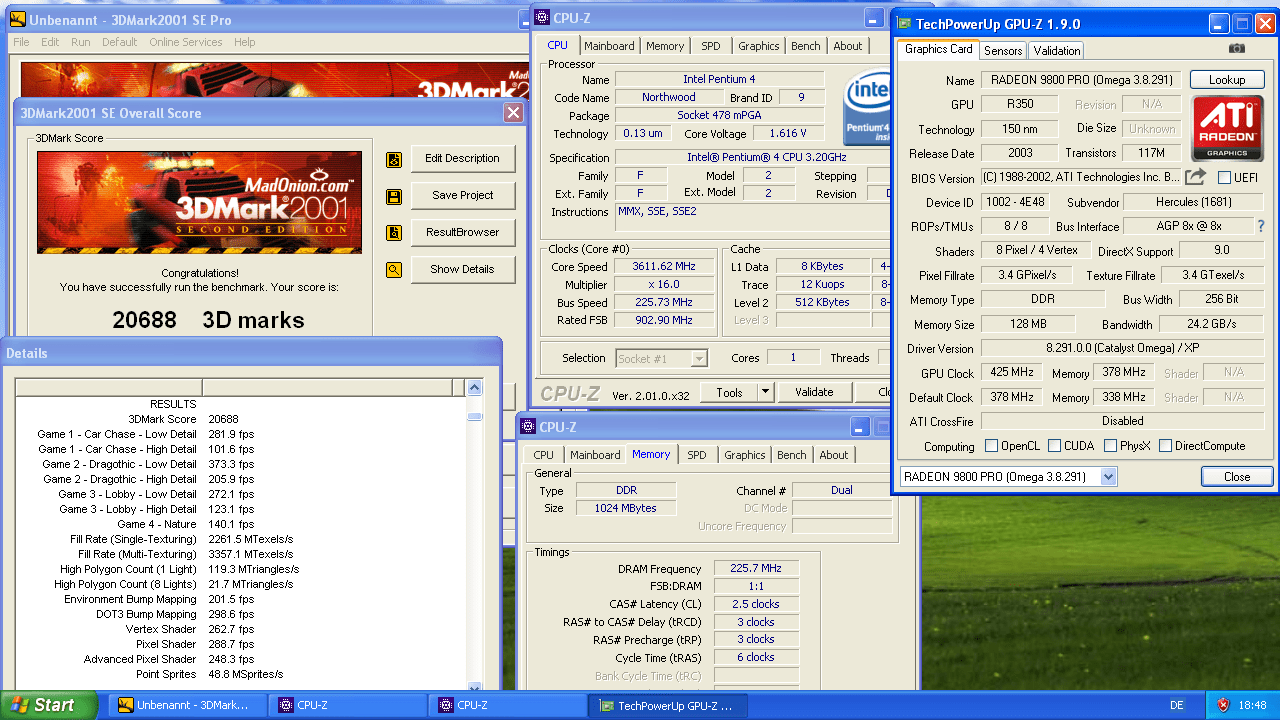Open the Online Services menu

(186, 42)
